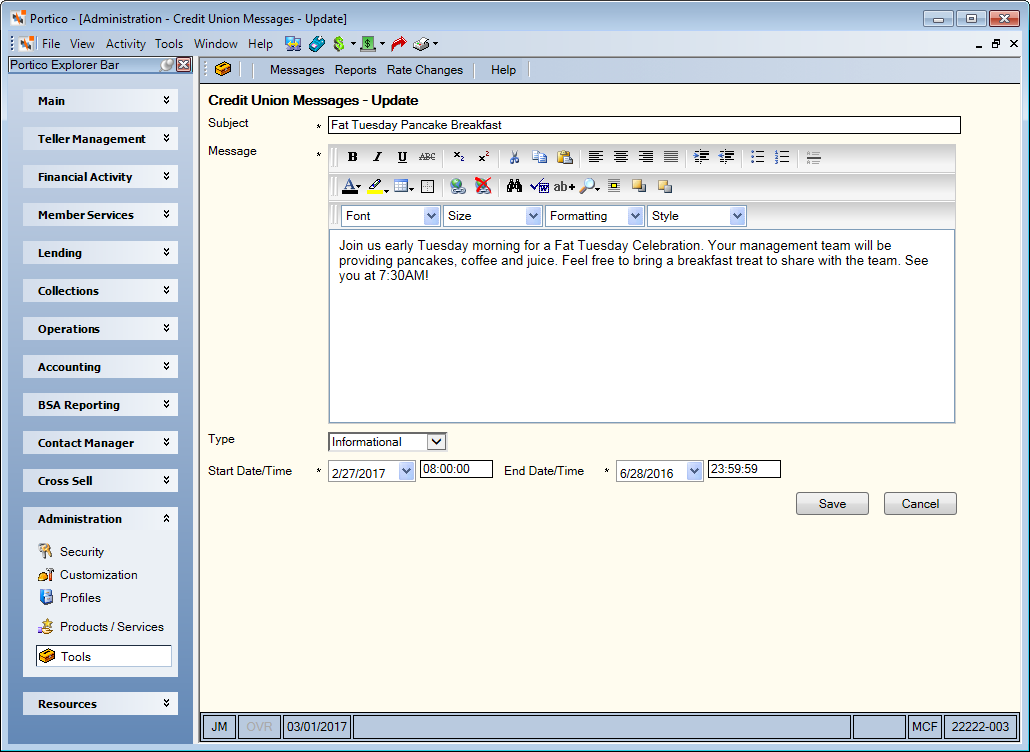Open End Date calendar dropdown
The image size is (1030, 752).
pyautogui.click(x=694, y=471)
